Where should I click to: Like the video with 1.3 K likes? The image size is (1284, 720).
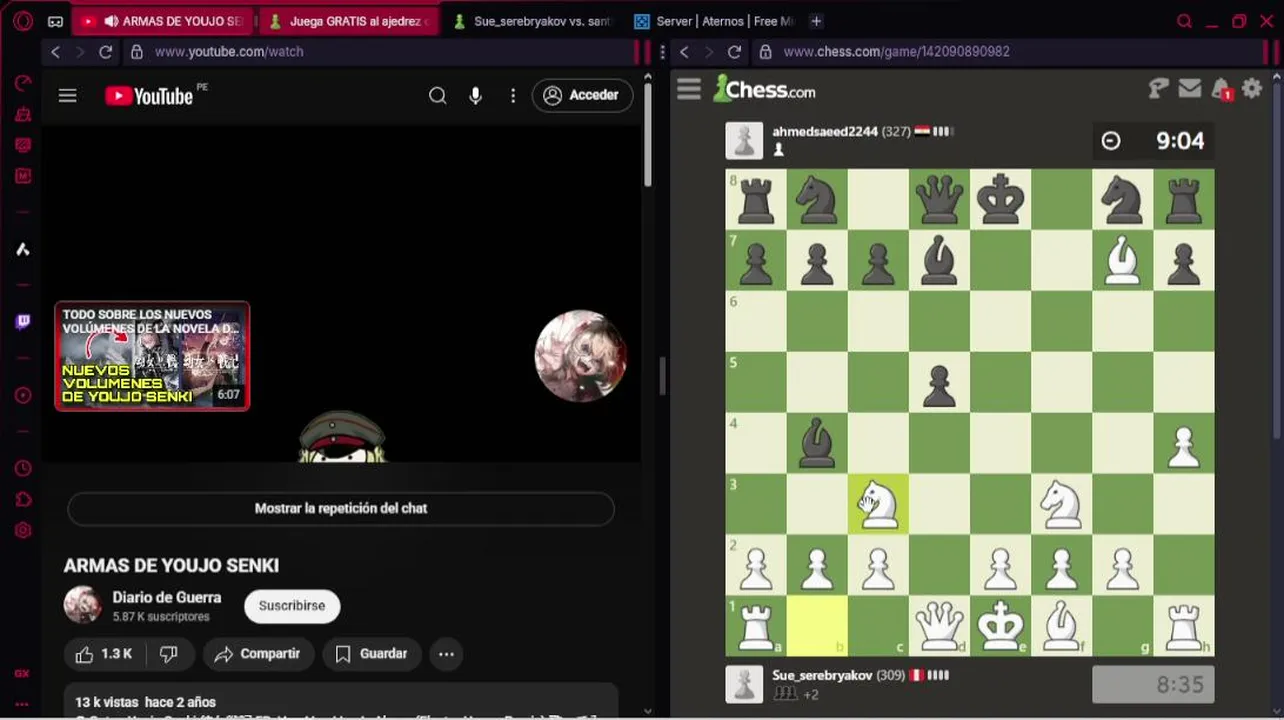pos(104,653)
